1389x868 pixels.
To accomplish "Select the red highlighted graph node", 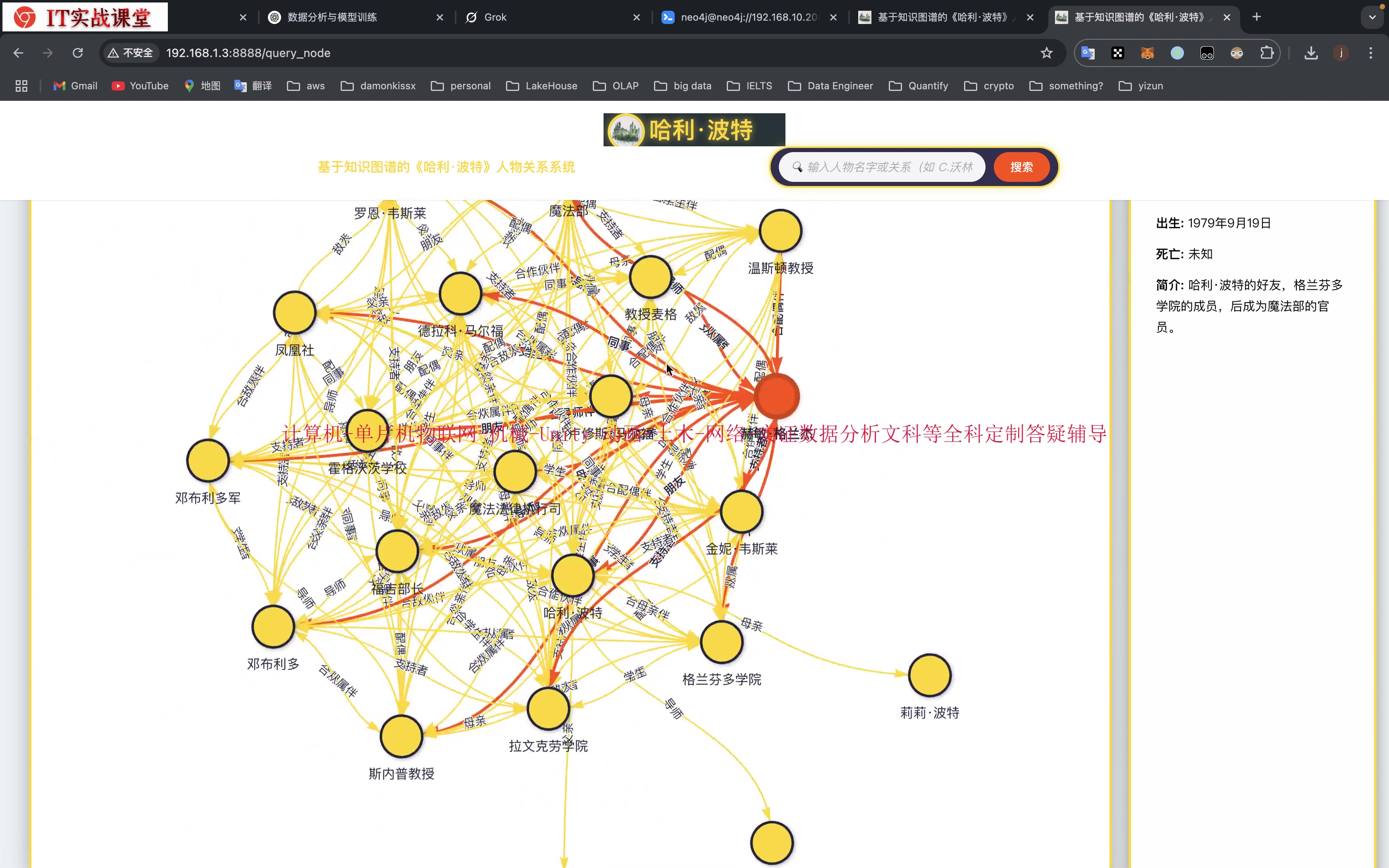I will tap(776, 396).
